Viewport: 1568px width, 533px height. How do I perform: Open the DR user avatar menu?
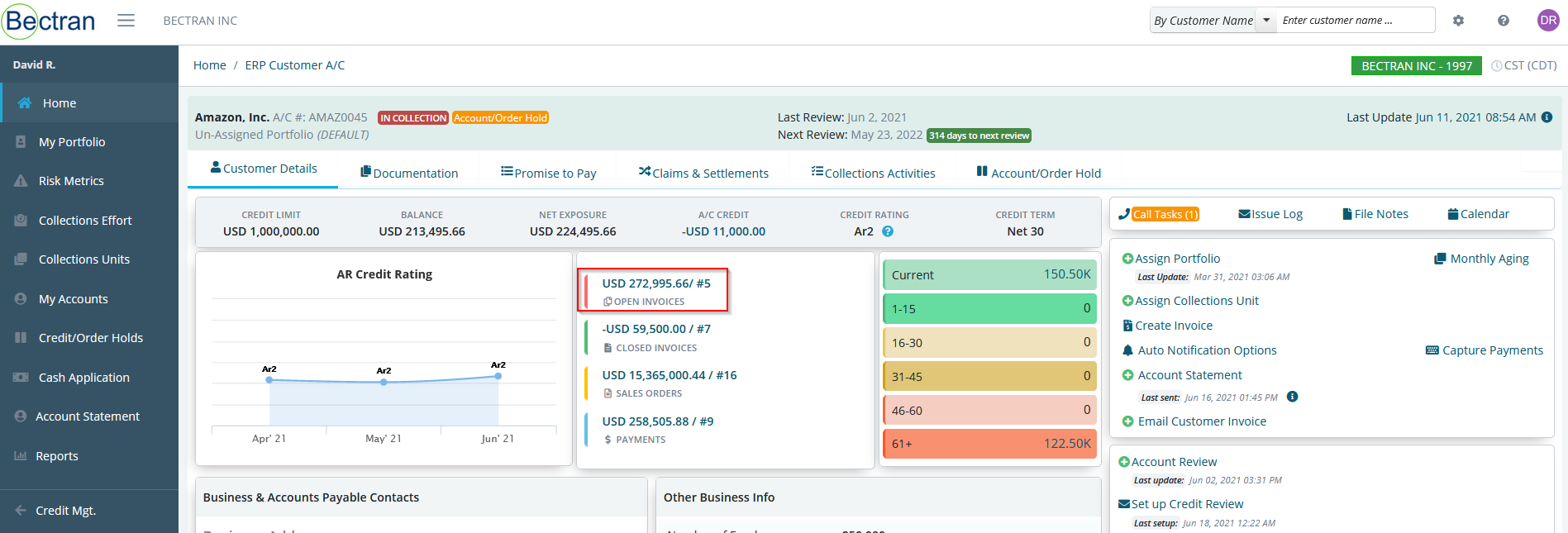[x=1548, y=21]
